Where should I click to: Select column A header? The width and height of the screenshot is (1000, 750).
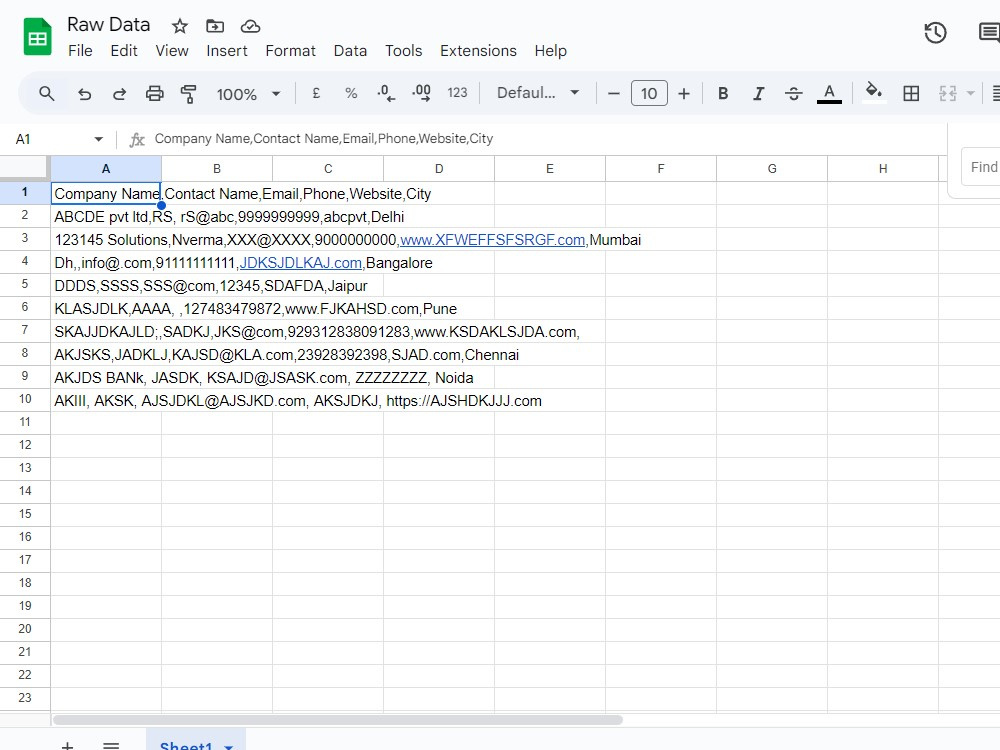pyautogui.click(x=106, y=168)
